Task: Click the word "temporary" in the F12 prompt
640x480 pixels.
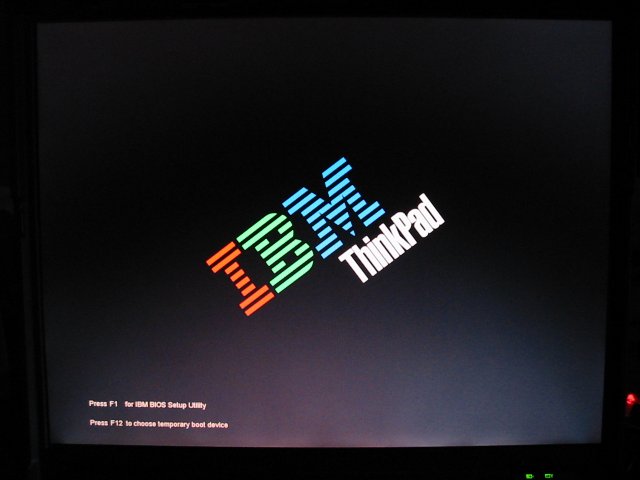Action: pos(172,424)
